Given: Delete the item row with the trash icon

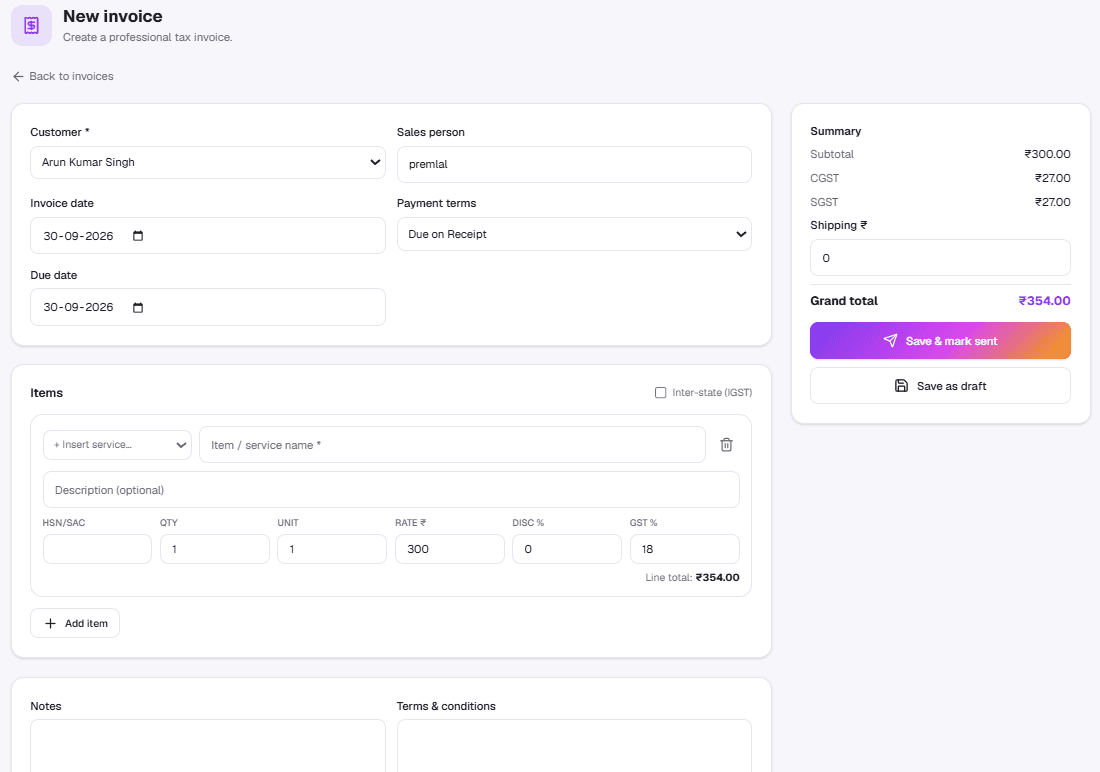Looking at the screenshot, I should coord(726,444).
